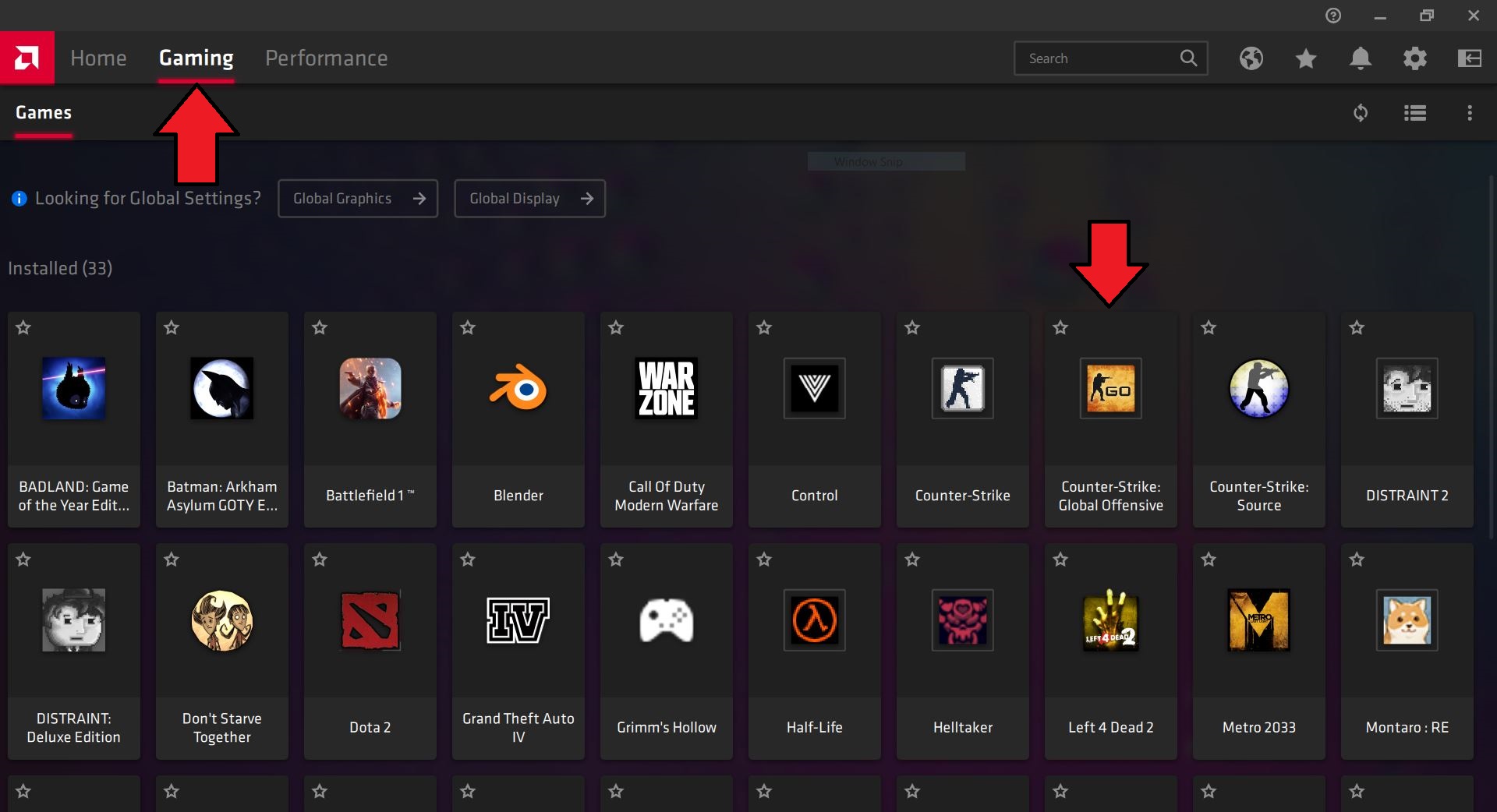
Task: Click the help question mark icon
Action: pos(1333,16)
